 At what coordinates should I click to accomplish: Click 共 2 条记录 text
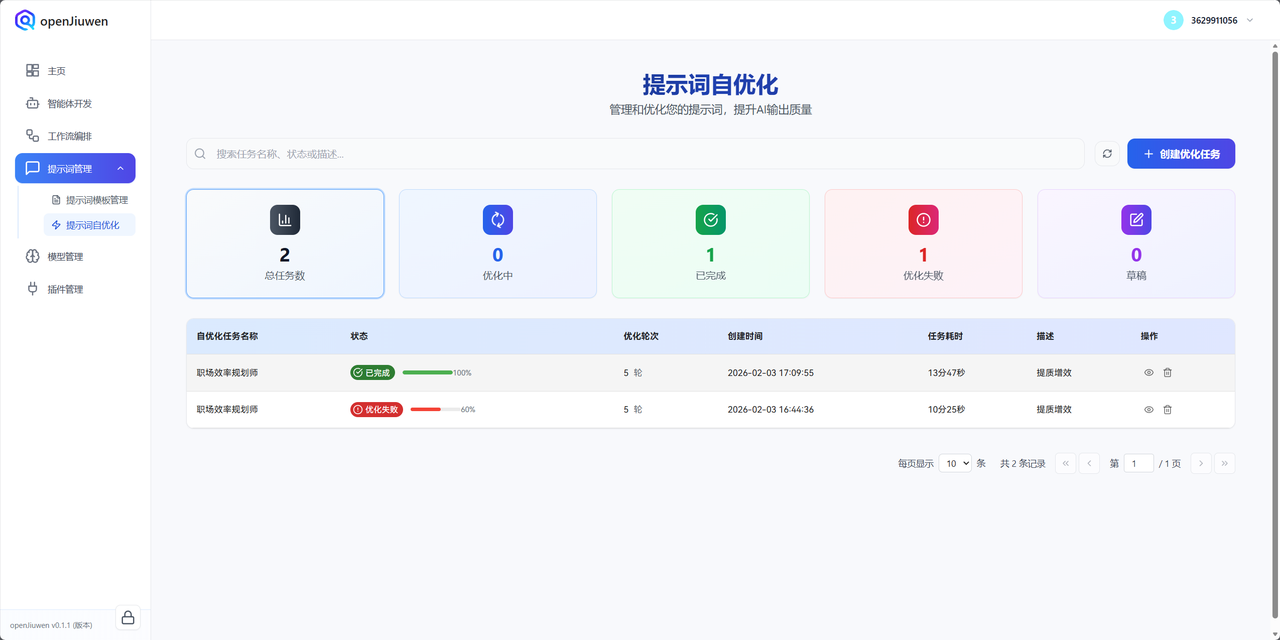click(1023, 463)
